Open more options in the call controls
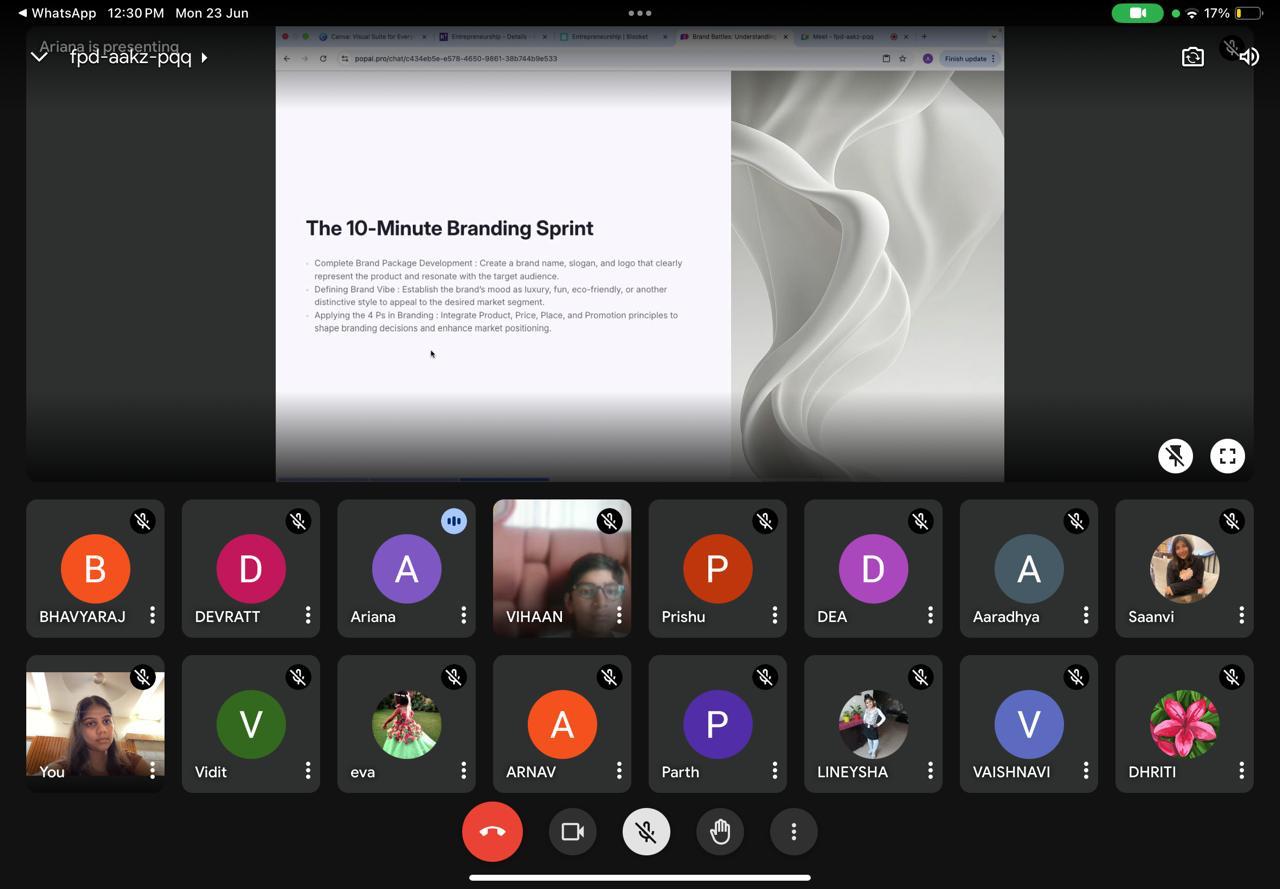1280x889 pixels. [x=793, y=831]
